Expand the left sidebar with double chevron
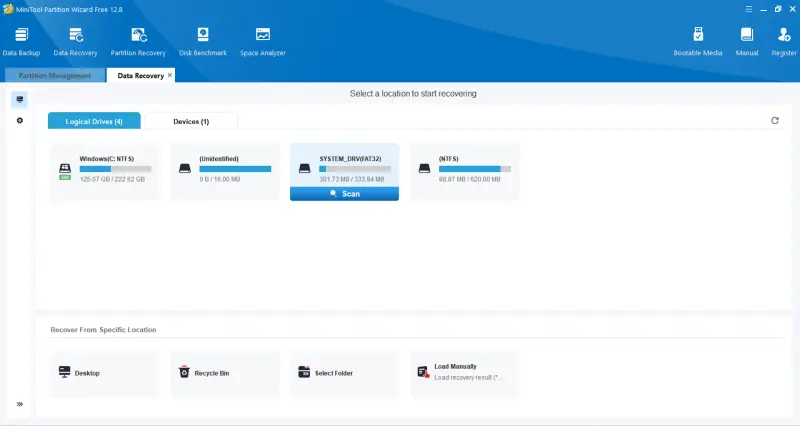 pyautogui.click(x=19, y=404)
